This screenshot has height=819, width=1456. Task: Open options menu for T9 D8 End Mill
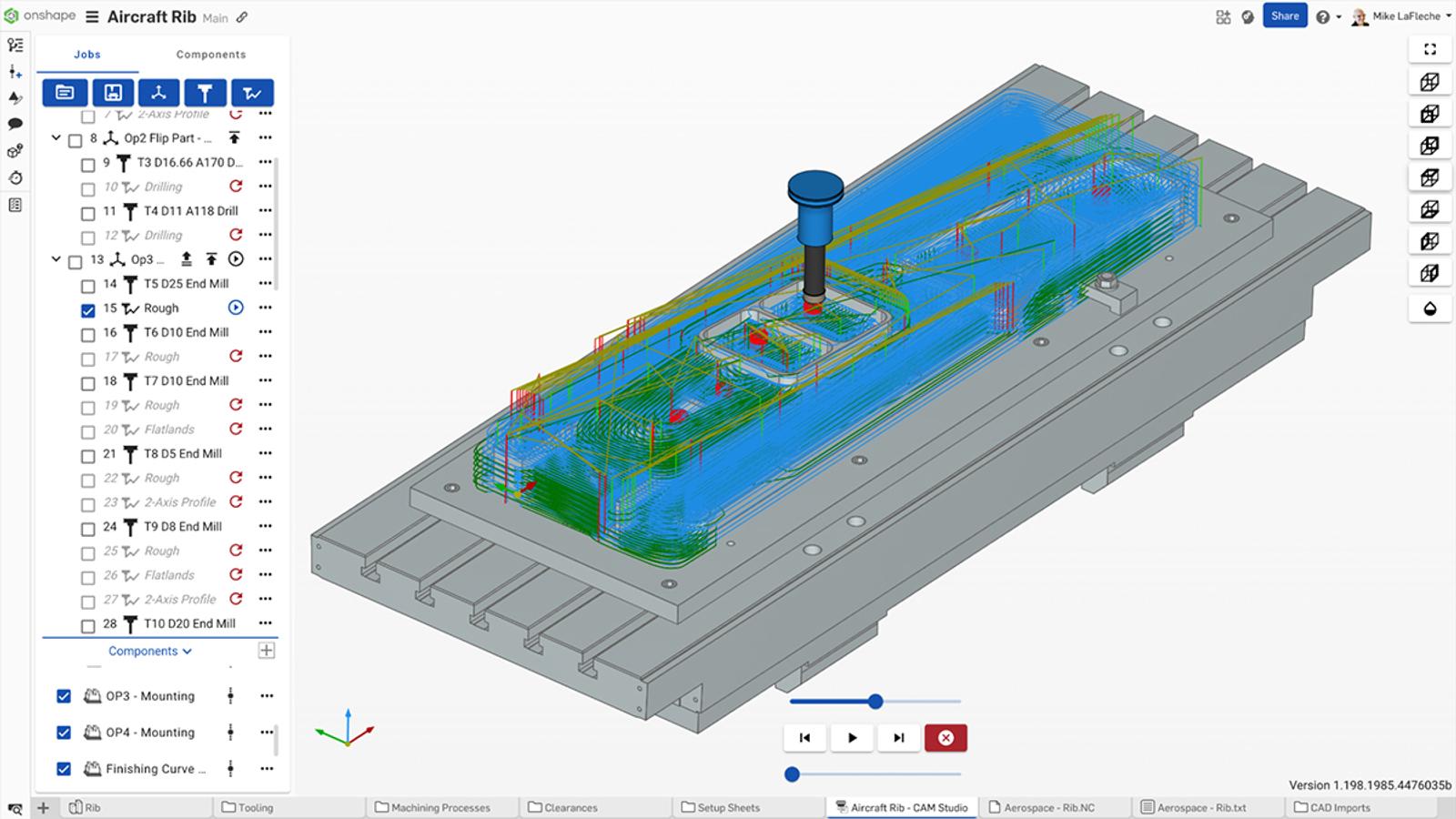click(265, 526)
